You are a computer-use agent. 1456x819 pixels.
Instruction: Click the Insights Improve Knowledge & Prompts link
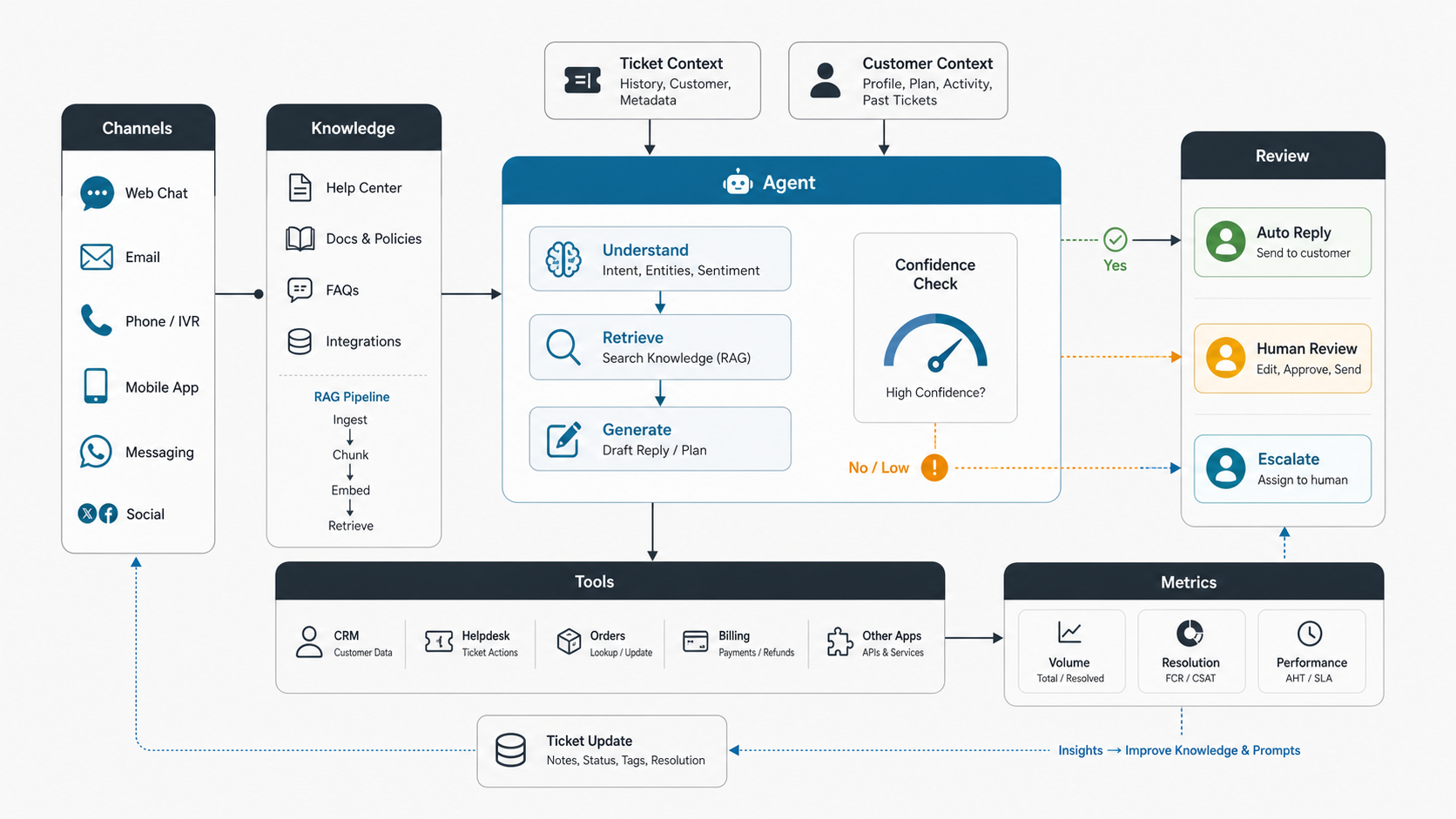tap(1179, 750)
